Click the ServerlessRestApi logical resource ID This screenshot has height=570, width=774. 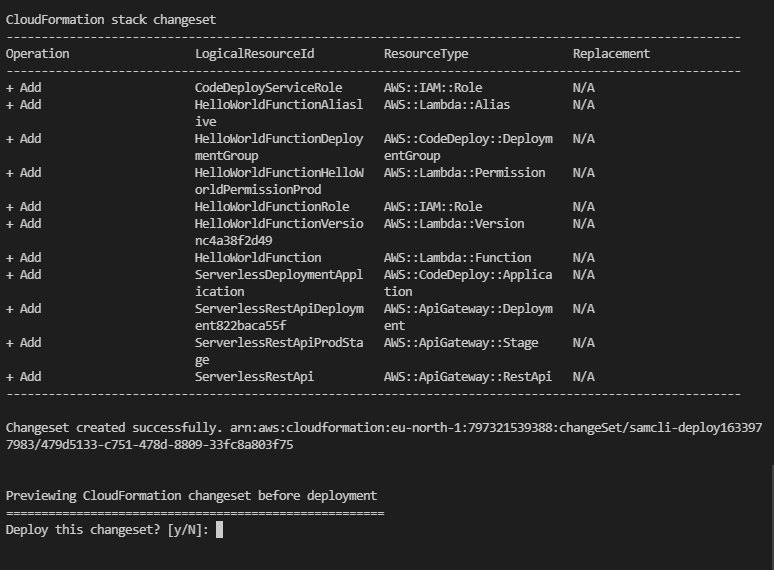click(254, 377)
